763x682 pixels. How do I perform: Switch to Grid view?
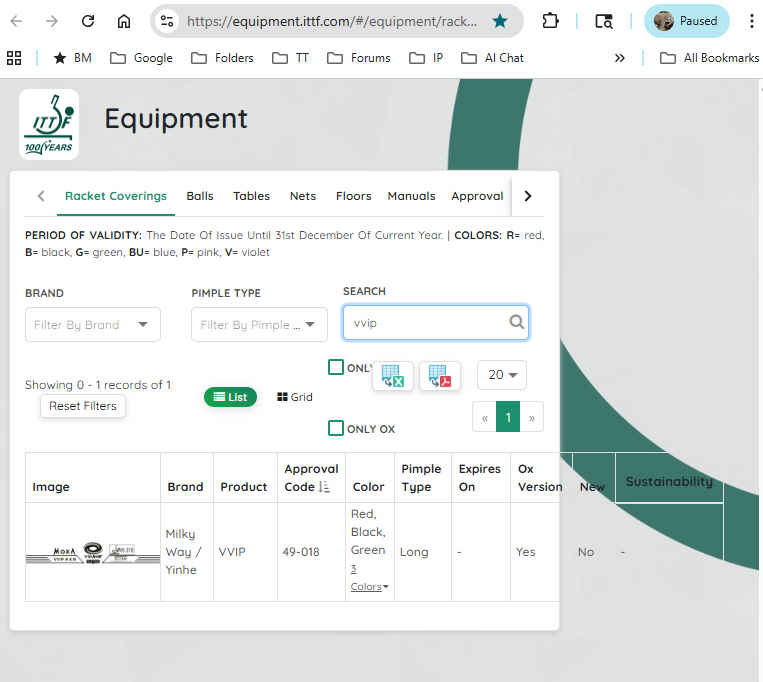pyautogui.click(x=294, y=397)
